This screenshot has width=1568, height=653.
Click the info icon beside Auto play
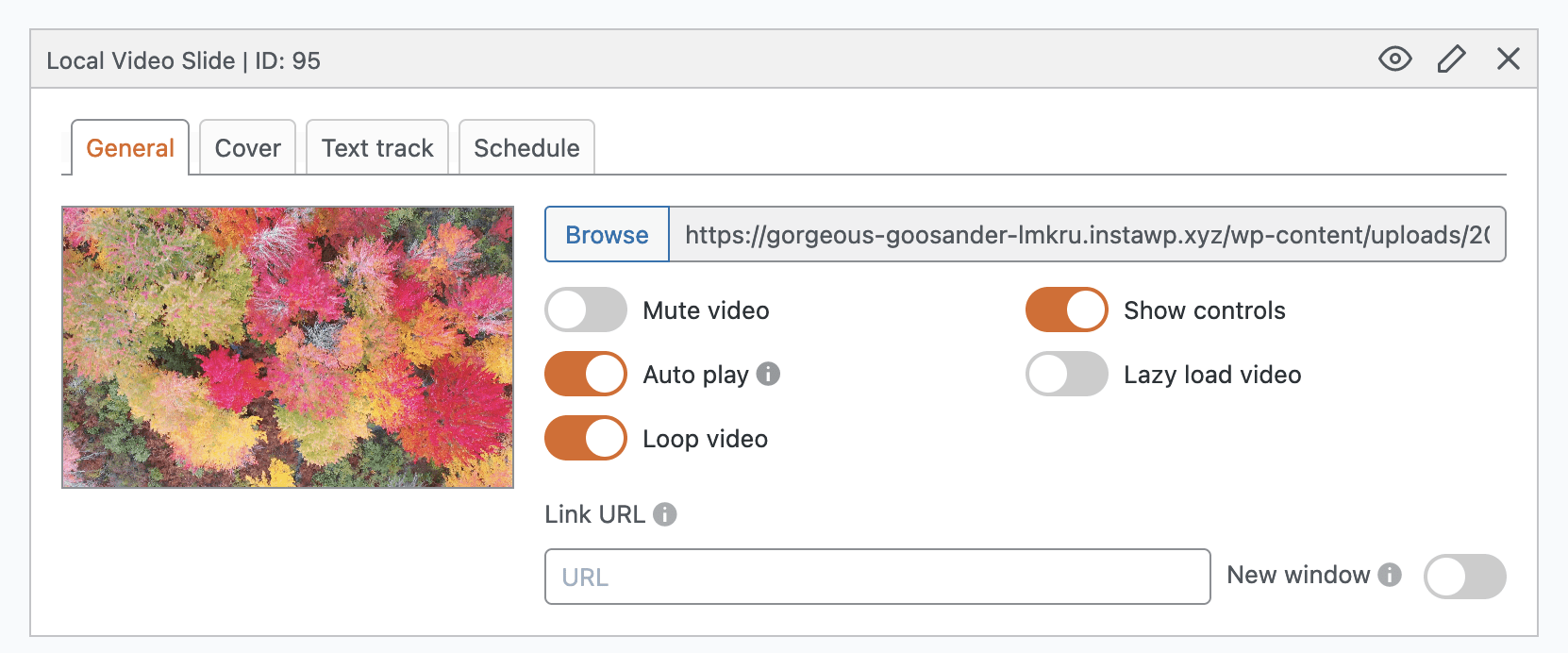click(769, 374)
